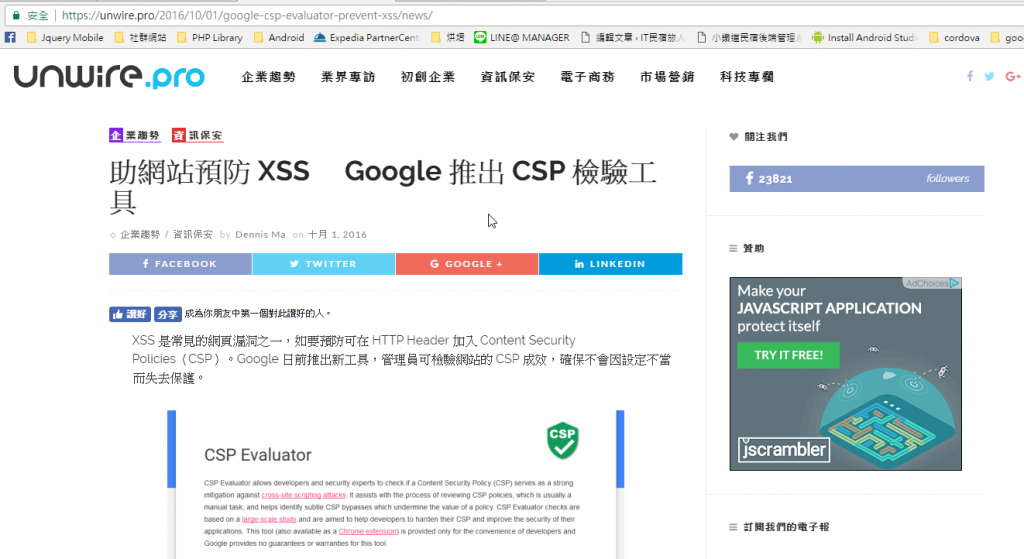Open the LINE@ MANAGER bookmark
Image resolution: width=1024 pixels, height=559 pixels.
point(522,37)
